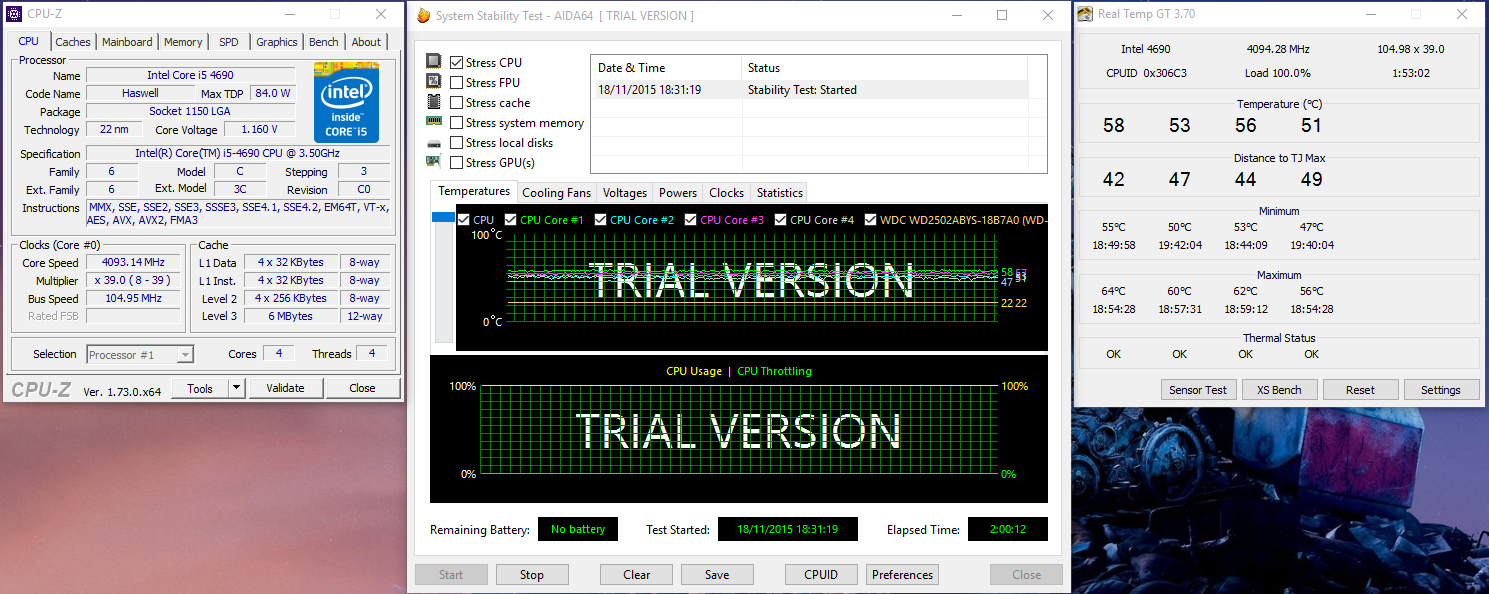Switch to Caches tab in CPU-Z

point(73,42)
